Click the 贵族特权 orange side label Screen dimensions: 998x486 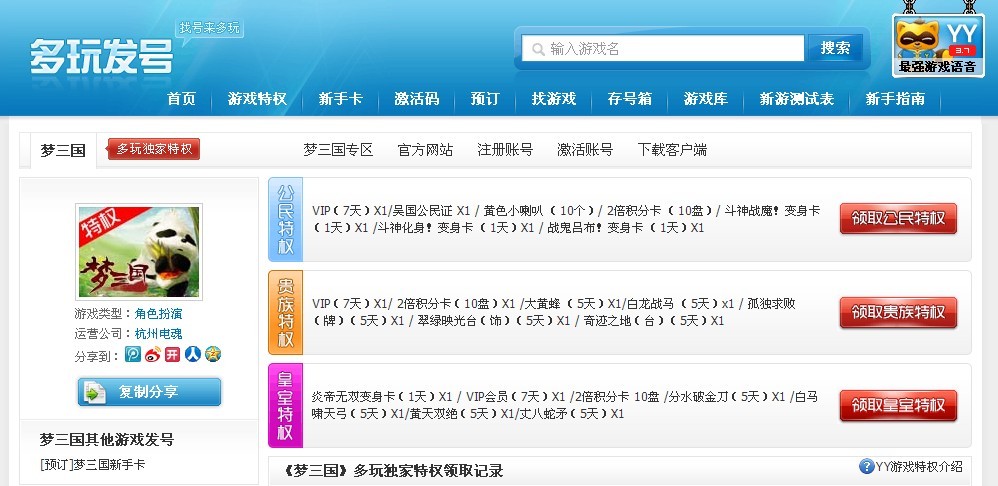(x=286, y=312)
